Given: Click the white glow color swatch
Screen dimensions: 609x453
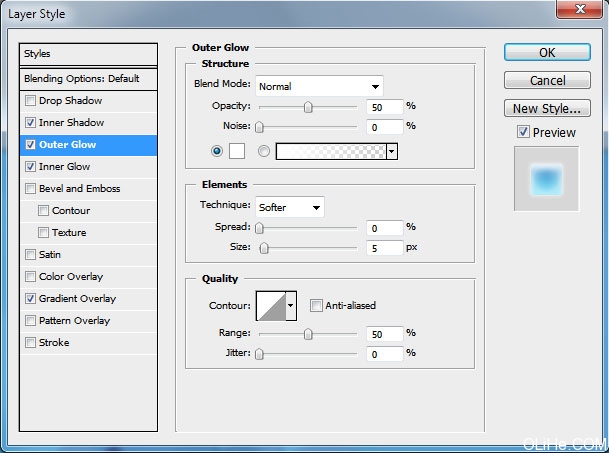Looking at the screenshot, I should (x=238, y=151).
